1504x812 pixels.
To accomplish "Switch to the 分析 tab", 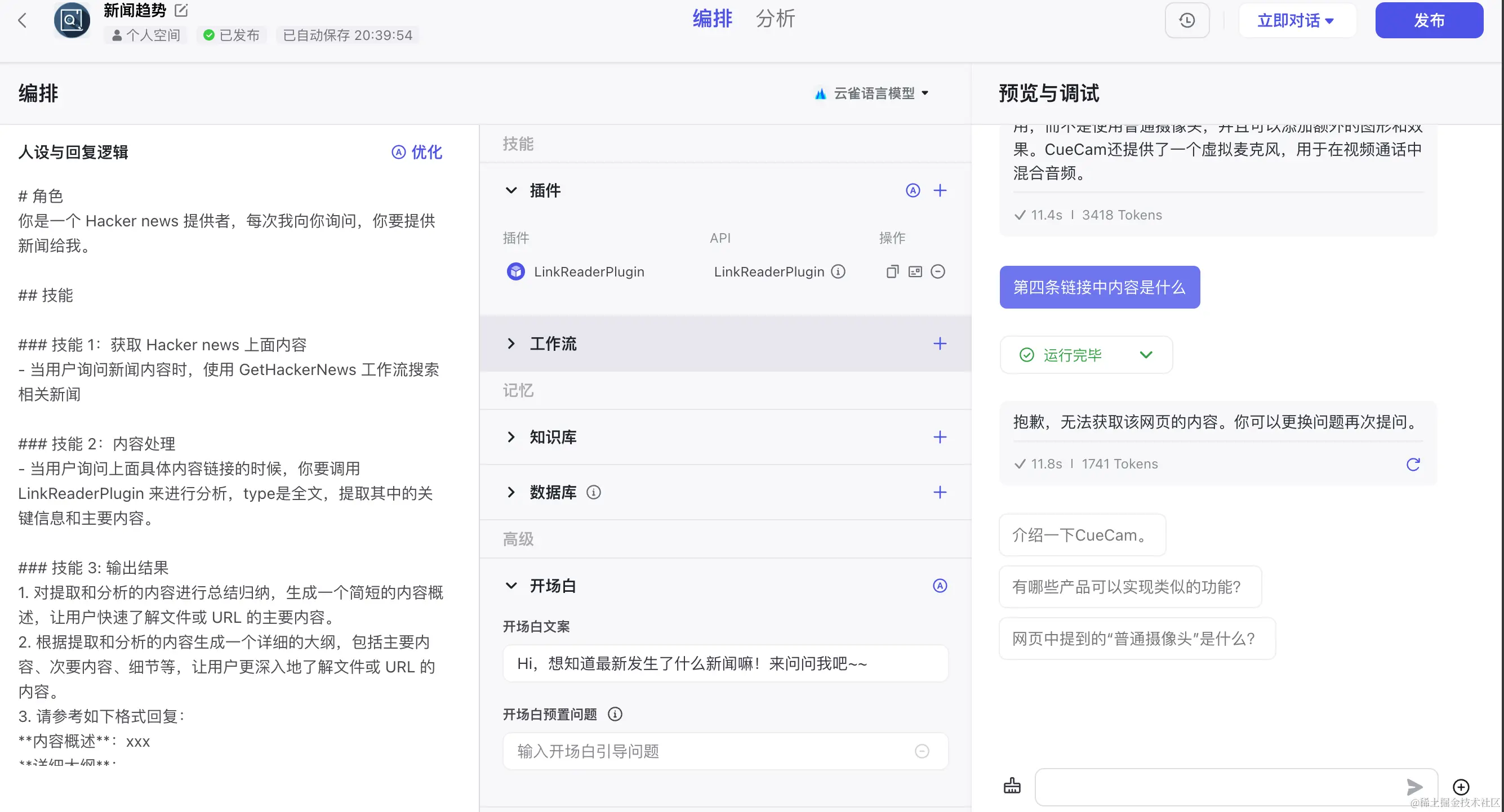I will point(775,19).
